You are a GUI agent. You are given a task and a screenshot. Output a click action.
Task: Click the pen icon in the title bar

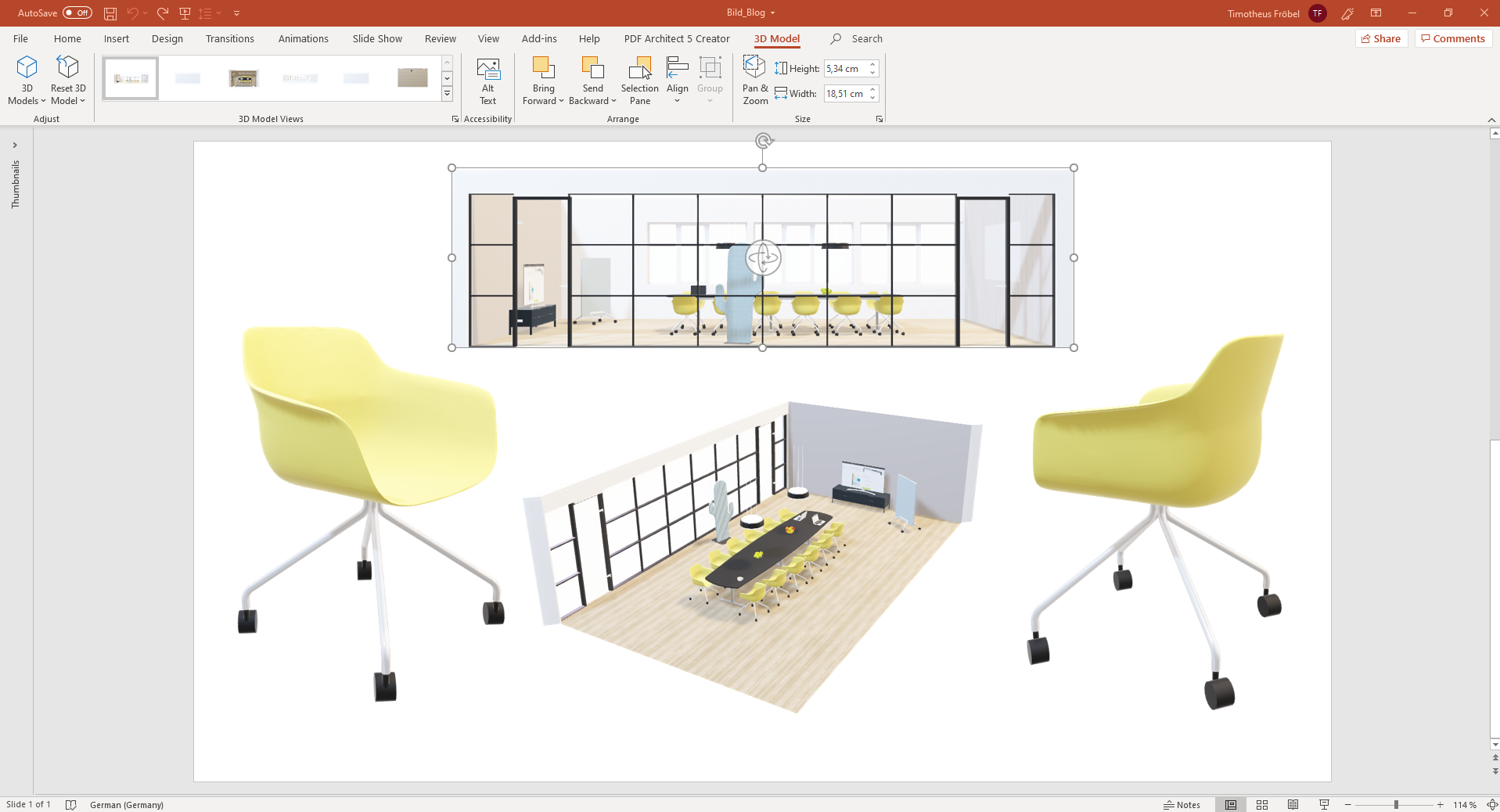coord(1347,13)
